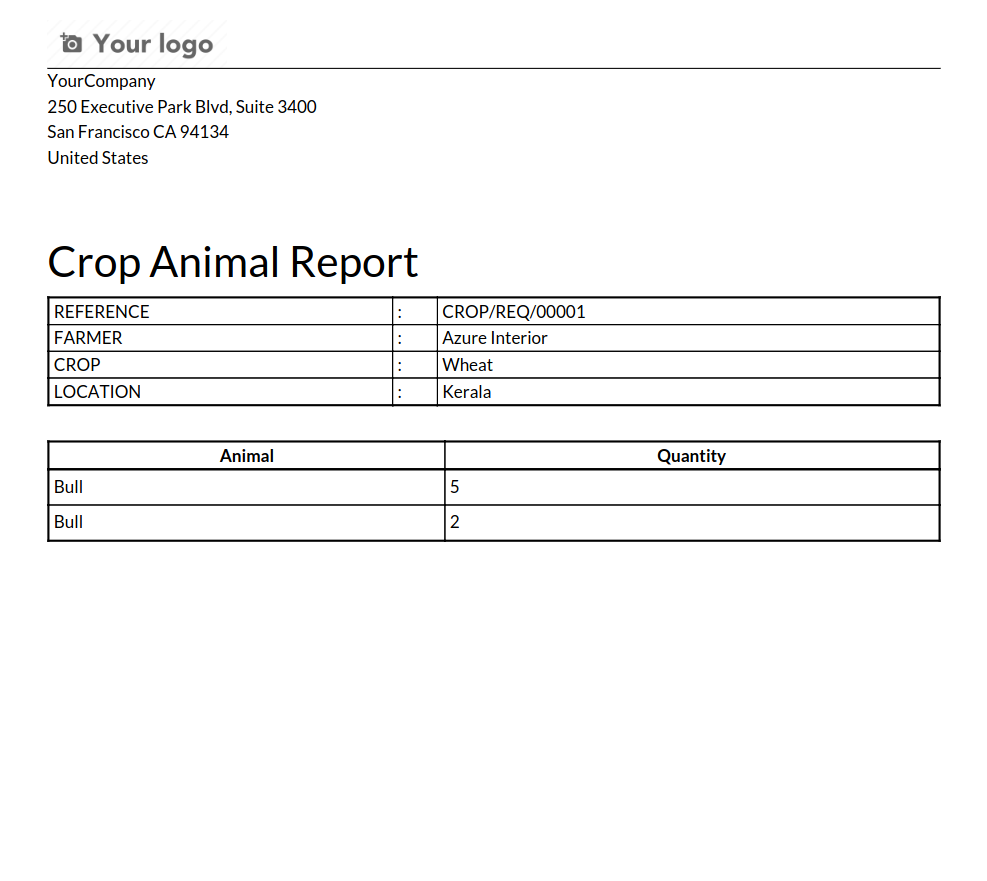987x881 pixels.
Task: Click the Animal column header
Action: (247, 456)
